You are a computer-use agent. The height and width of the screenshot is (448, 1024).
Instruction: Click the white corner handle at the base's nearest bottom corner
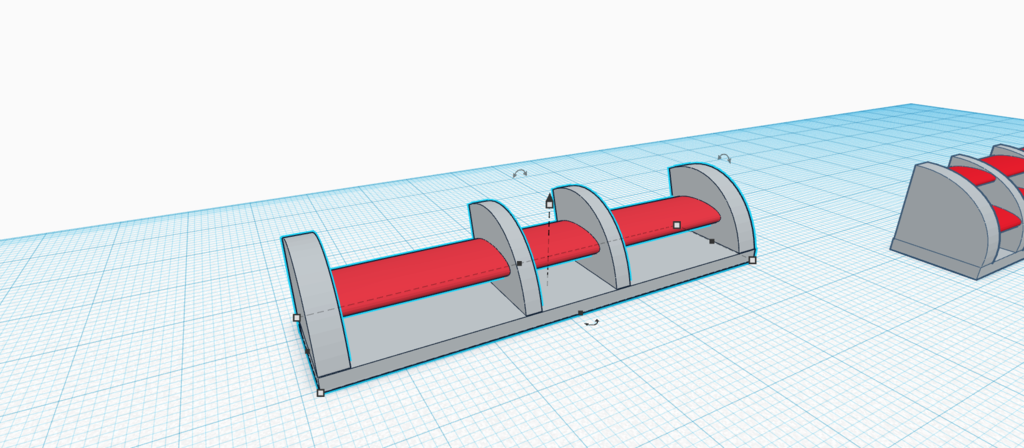[x=321, y=392]
